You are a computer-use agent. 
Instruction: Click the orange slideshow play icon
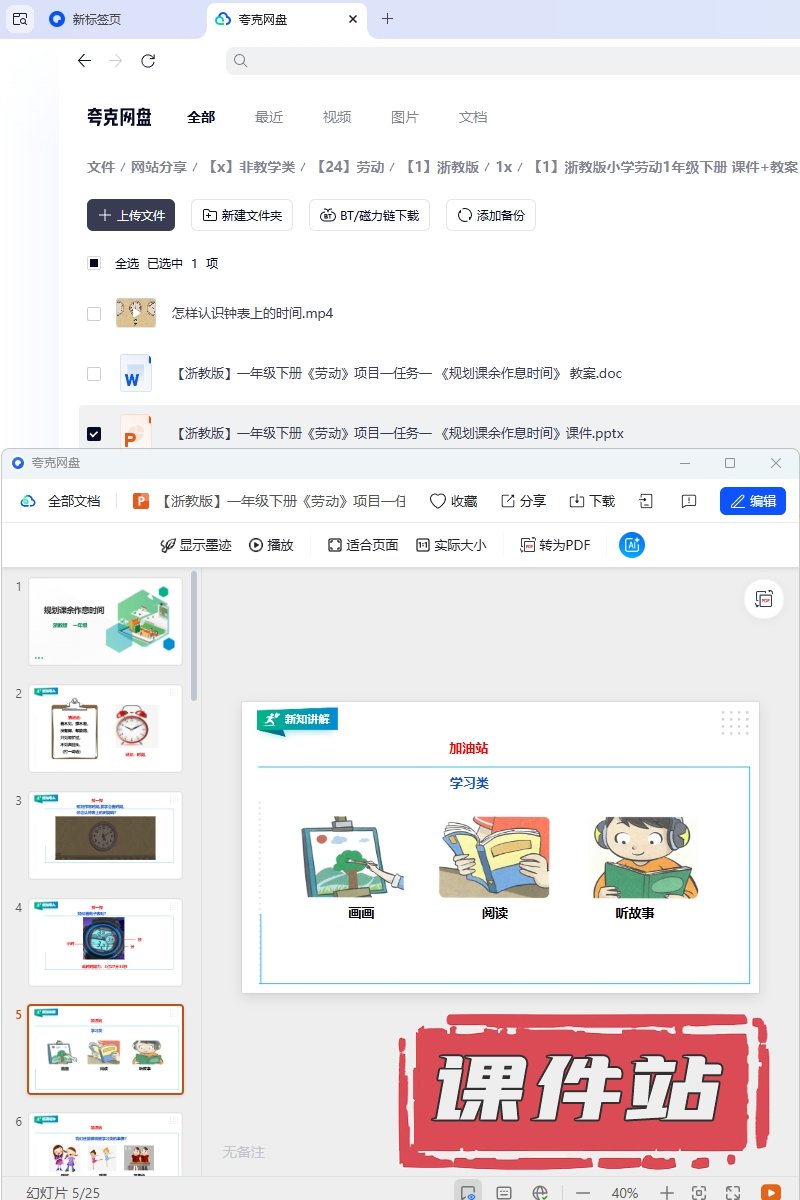[x=770, y=1192]
